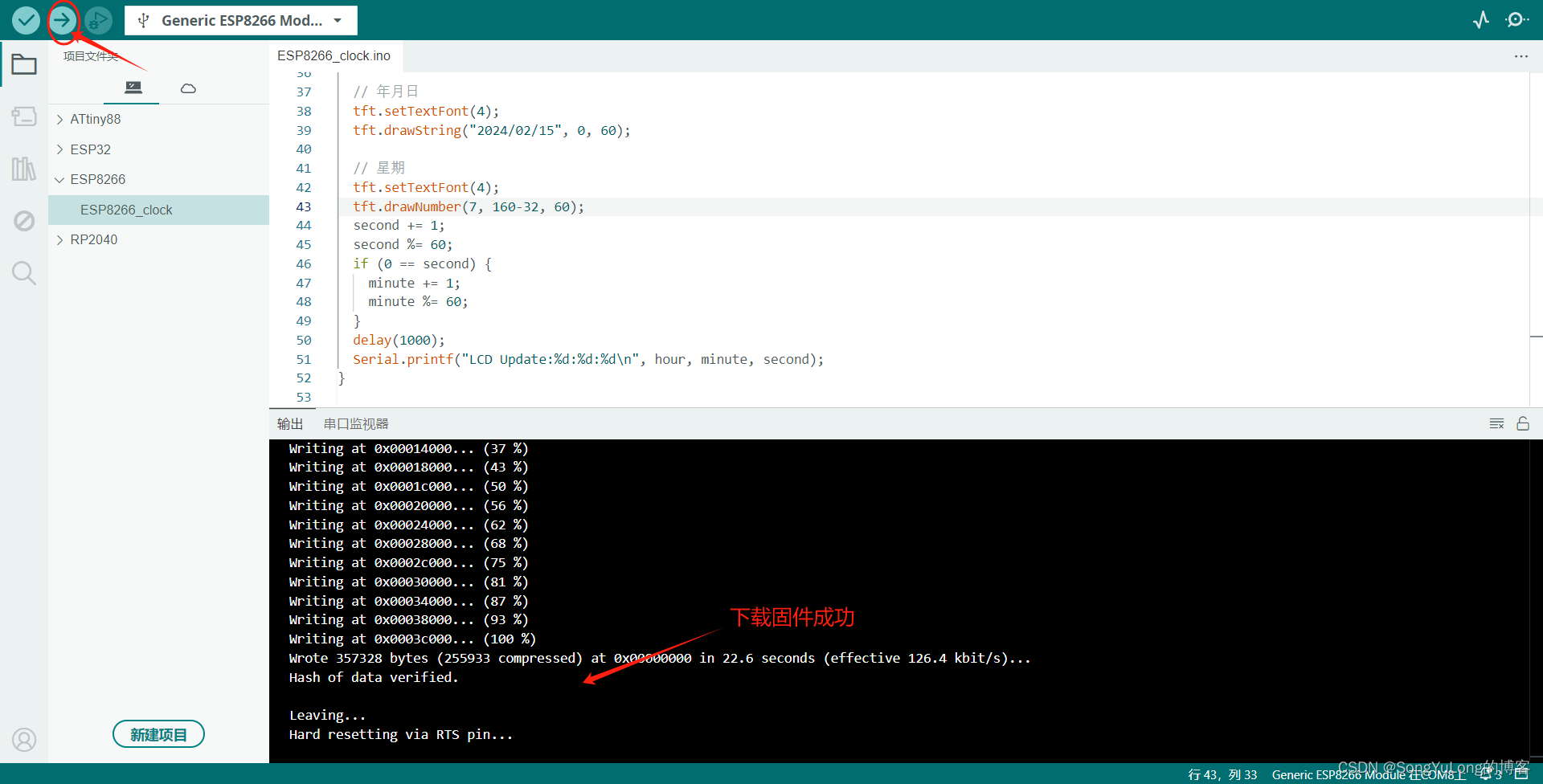Click the tft.drawNumber code line

click(469, 206)
